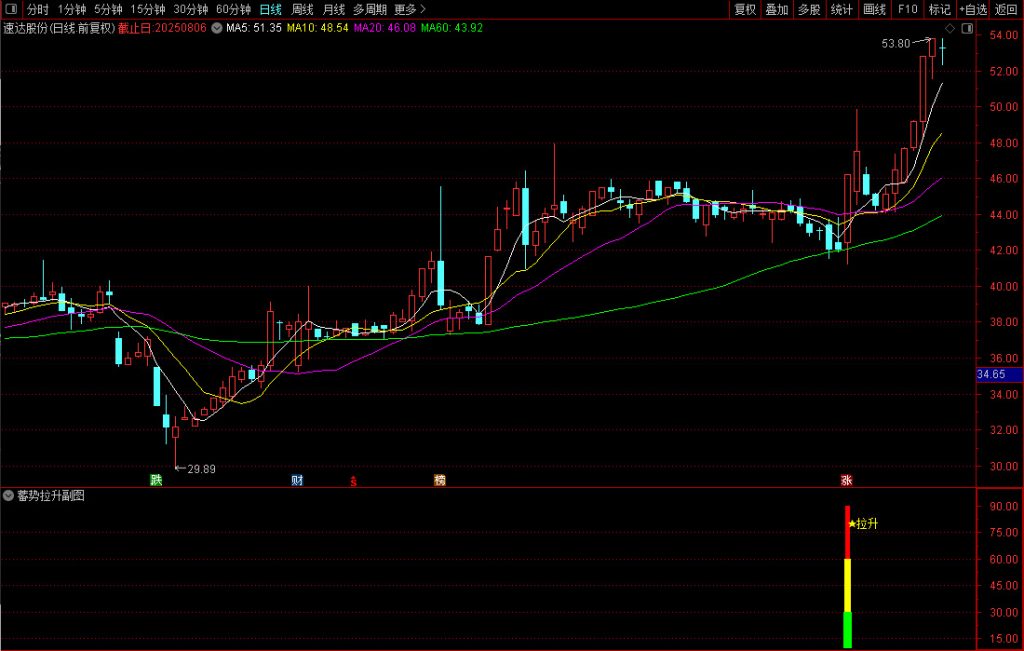
Task: Switch to the 周线 weekly period tab
Action: tap(302, 9)
